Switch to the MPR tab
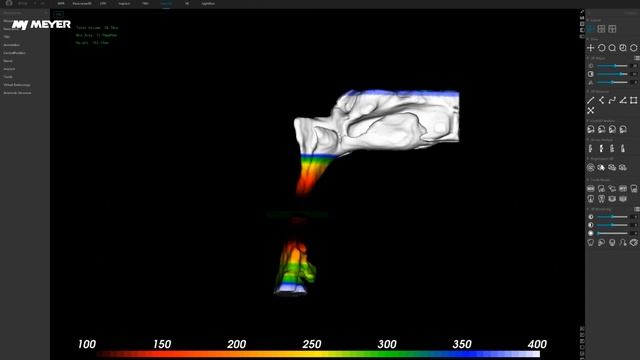 [x=61, y=3]
